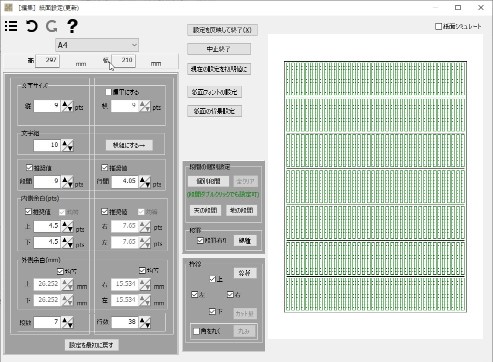This screenshot has height=362, width=493.
Task: Click 外側余白 下 spinner beside 26.252
Action: (x=67, y=300)
